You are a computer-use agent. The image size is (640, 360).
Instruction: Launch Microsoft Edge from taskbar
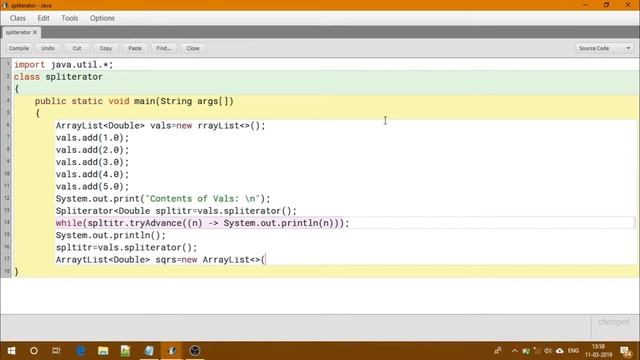pyautogui.click(x=80, y=351)
